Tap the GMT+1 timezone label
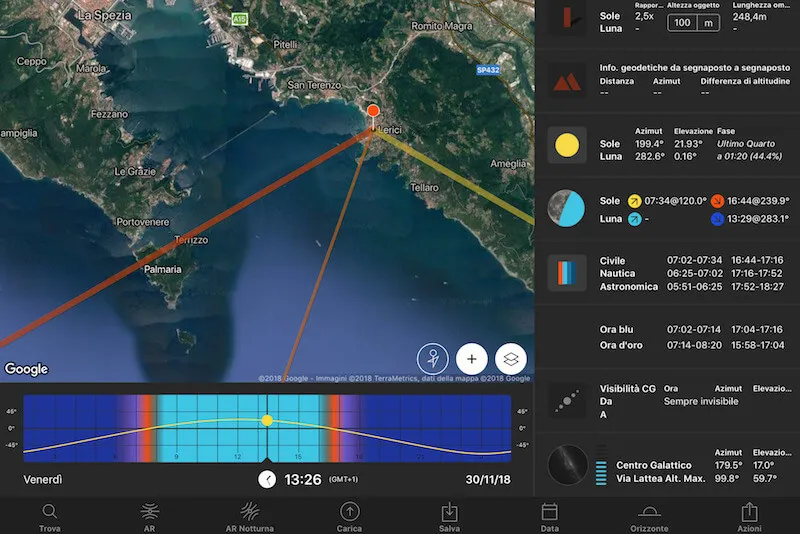This screenshot has height=534, width=800. (343, 479)
